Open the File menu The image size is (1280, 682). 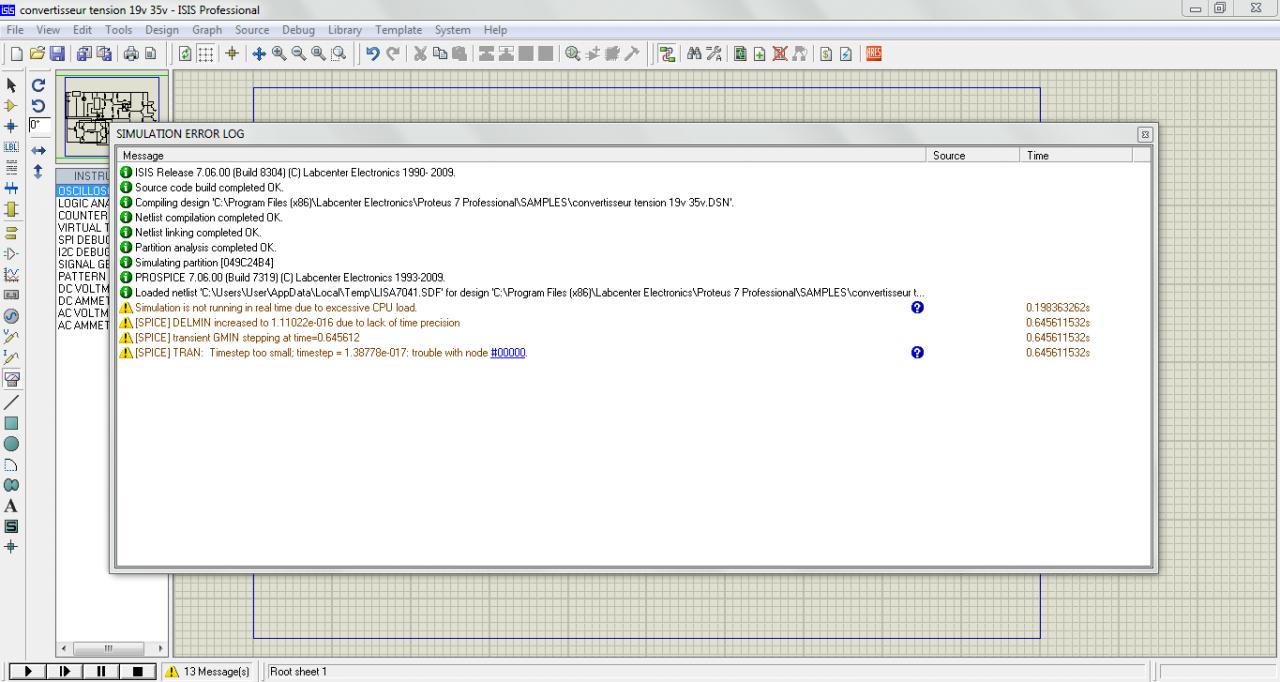[15, 30]
